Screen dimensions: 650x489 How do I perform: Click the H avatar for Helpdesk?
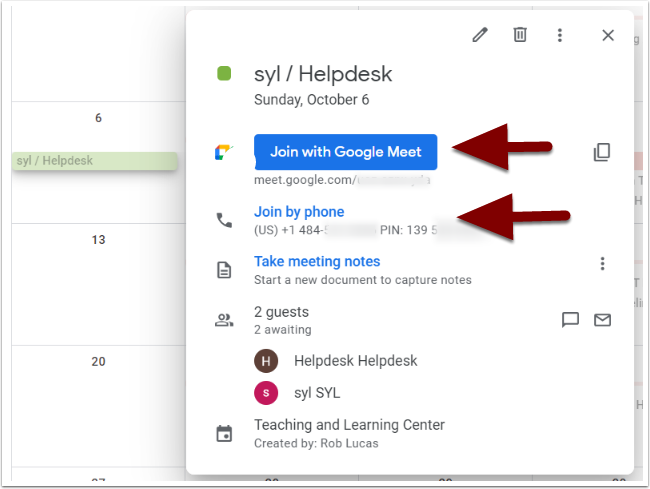click(266, 361)
